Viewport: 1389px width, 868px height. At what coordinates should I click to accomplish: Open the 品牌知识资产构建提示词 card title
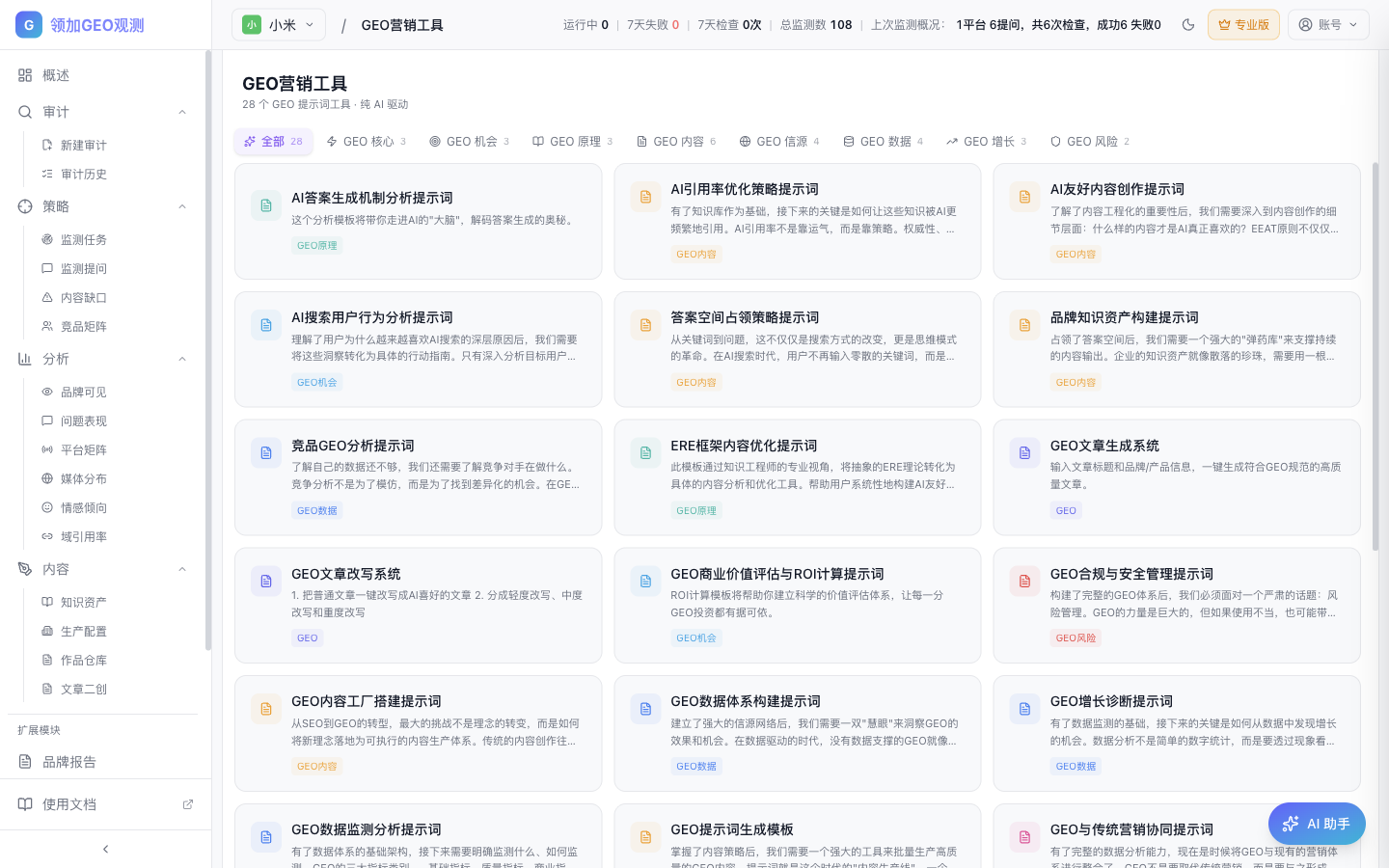pos(1124,317)
